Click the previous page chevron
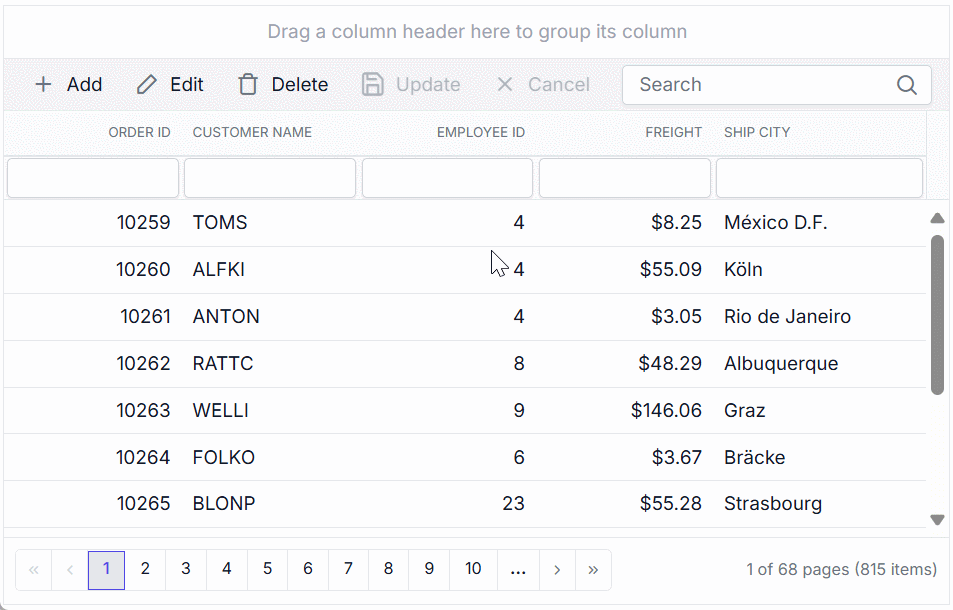Viewport: 953px width, 610px height. (x=69, y=569)
